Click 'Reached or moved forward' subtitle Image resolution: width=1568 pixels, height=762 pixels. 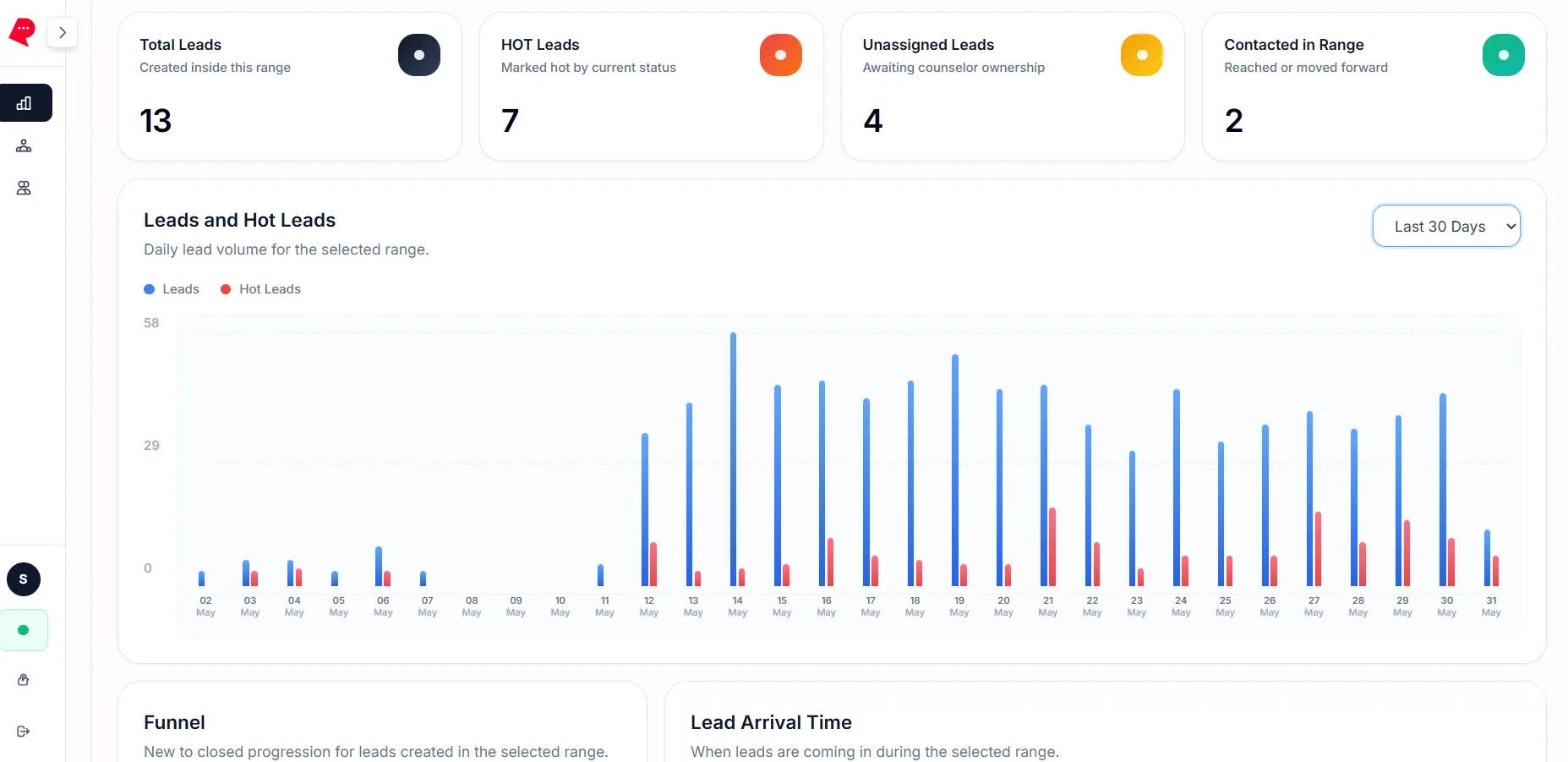point(1306,68)
